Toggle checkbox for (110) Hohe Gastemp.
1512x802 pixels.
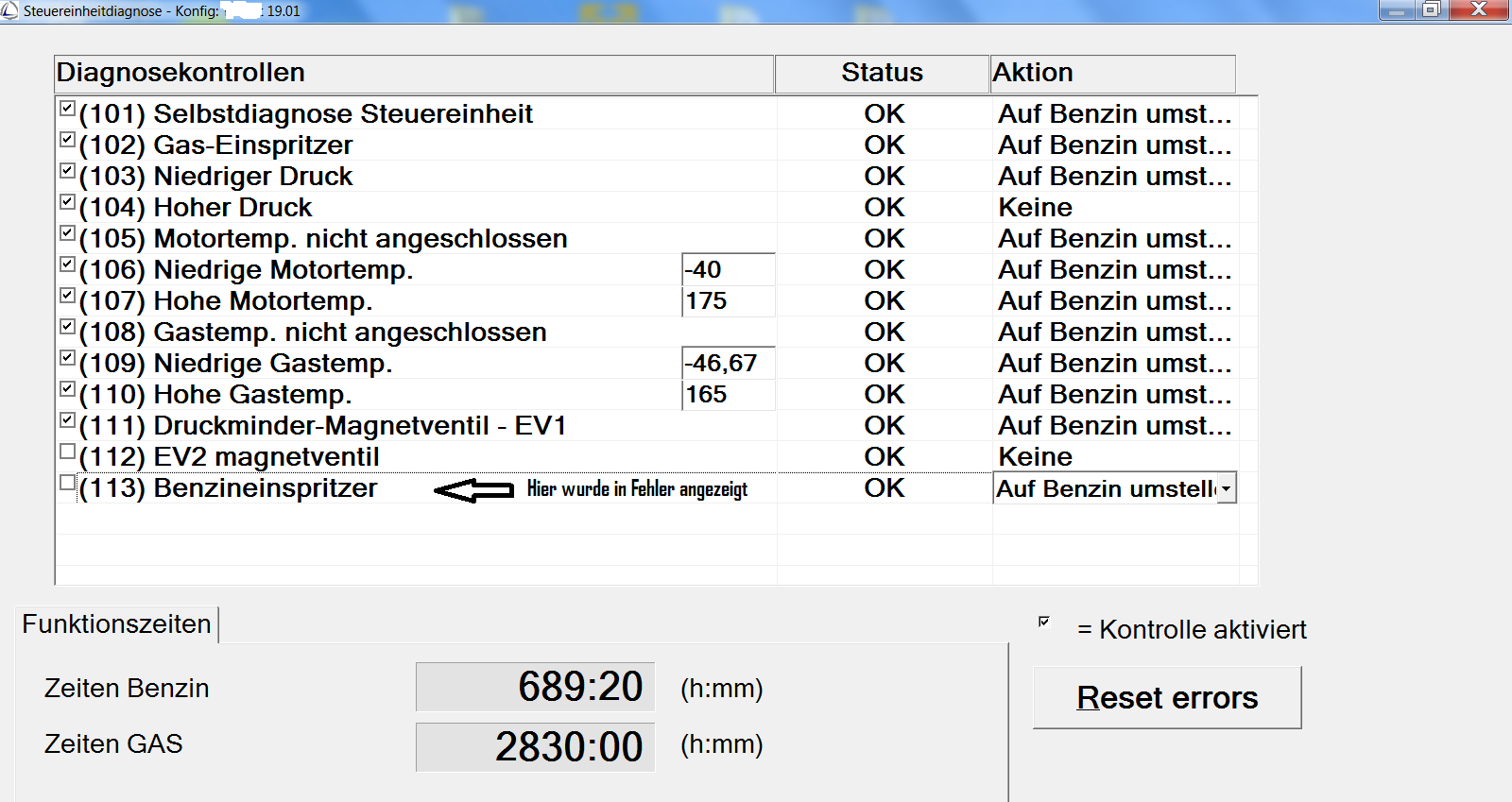pyautogui.click(x=67, y=388)
